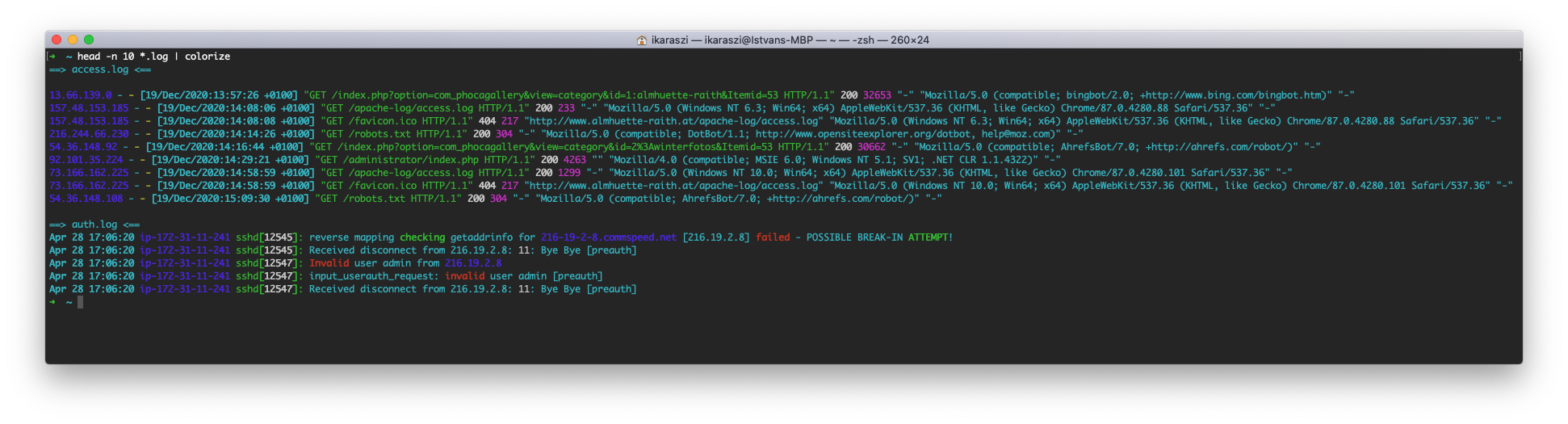Minimize the terminal with the yellow button
The width and height of the screenshot is (1568, 424).
pos(73,40)
